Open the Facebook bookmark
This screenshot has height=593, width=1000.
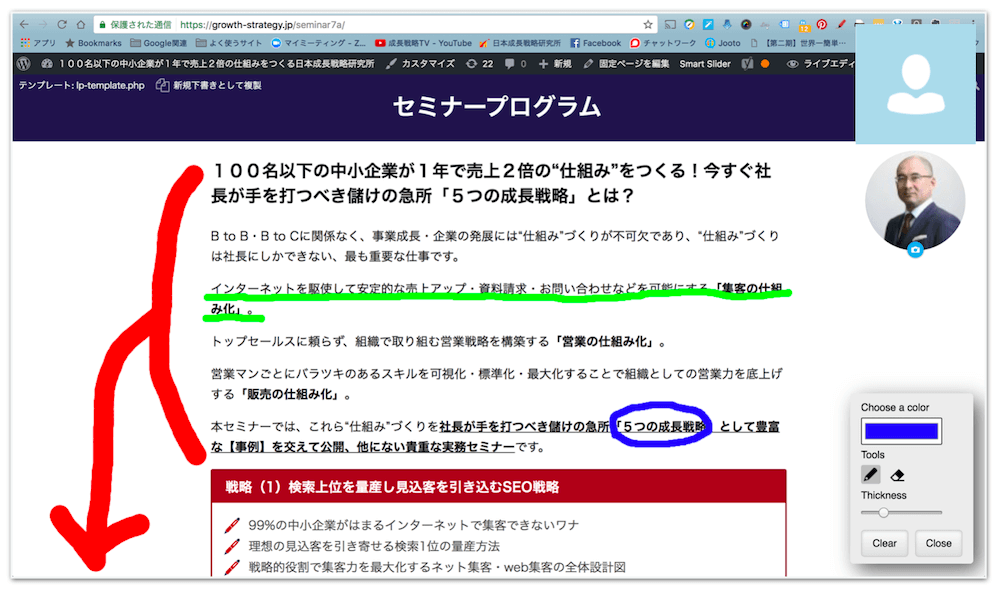click(596, 43)
